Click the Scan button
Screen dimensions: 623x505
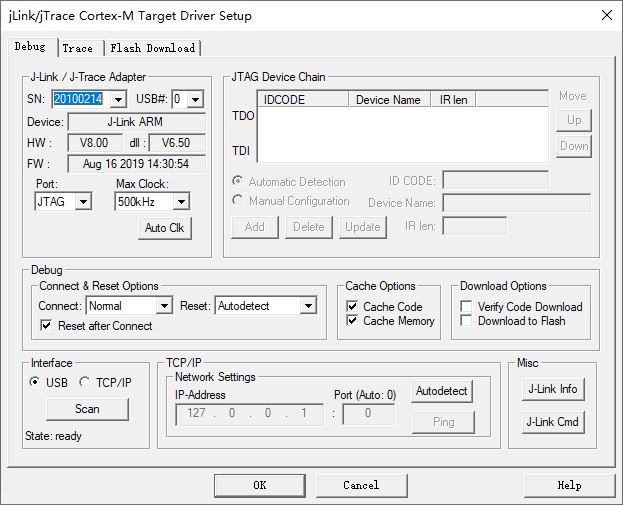click(87, 409)
